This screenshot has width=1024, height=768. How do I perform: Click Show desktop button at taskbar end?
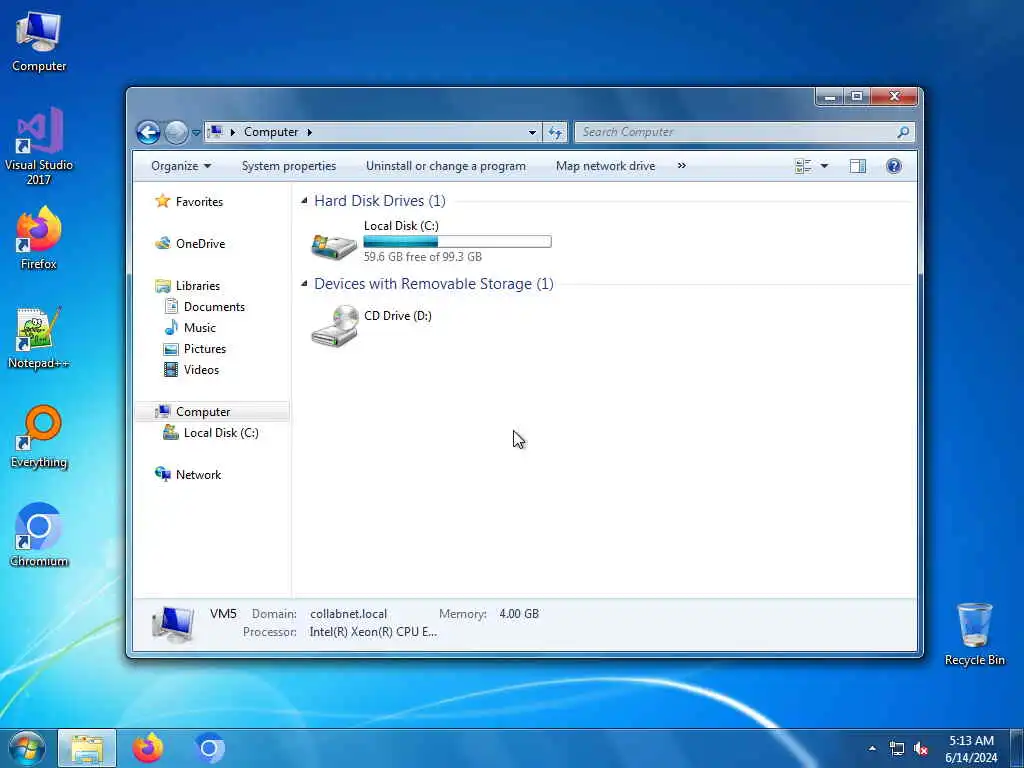pos(1017,748)
